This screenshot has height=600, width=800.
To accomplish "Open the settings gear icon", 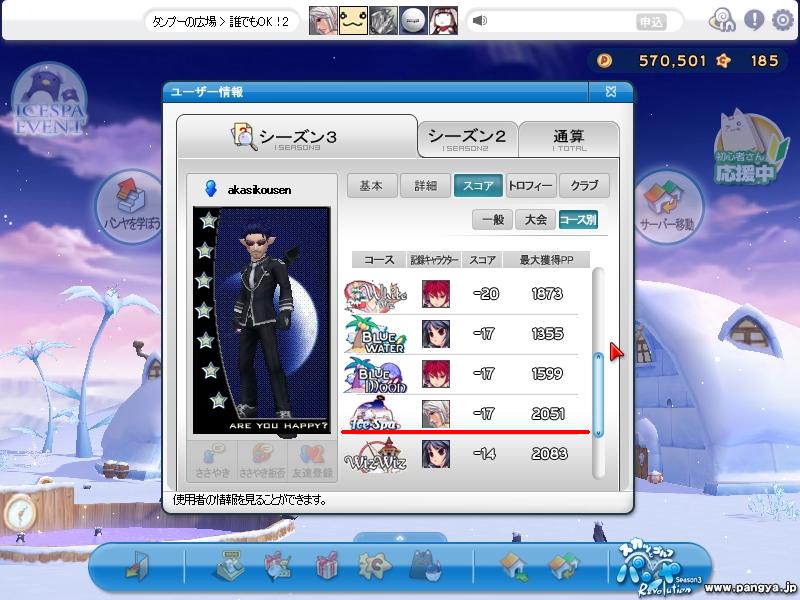I will [x=783, y=20].
